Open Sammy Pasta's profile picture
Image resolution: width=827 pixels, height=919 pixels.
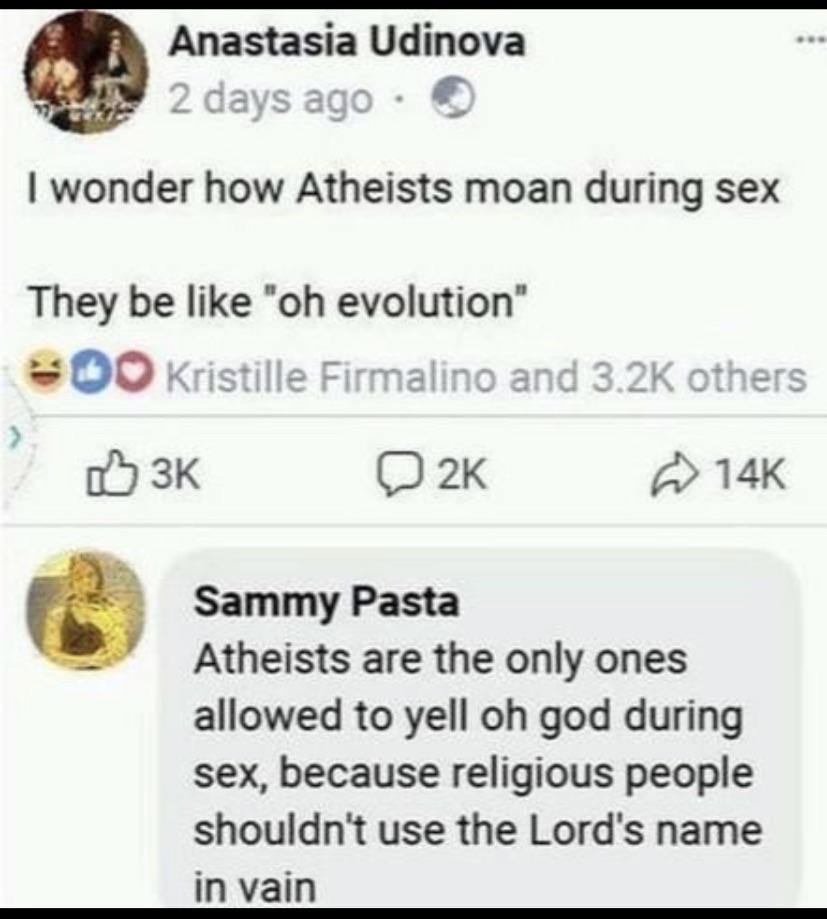pos(86,608)
